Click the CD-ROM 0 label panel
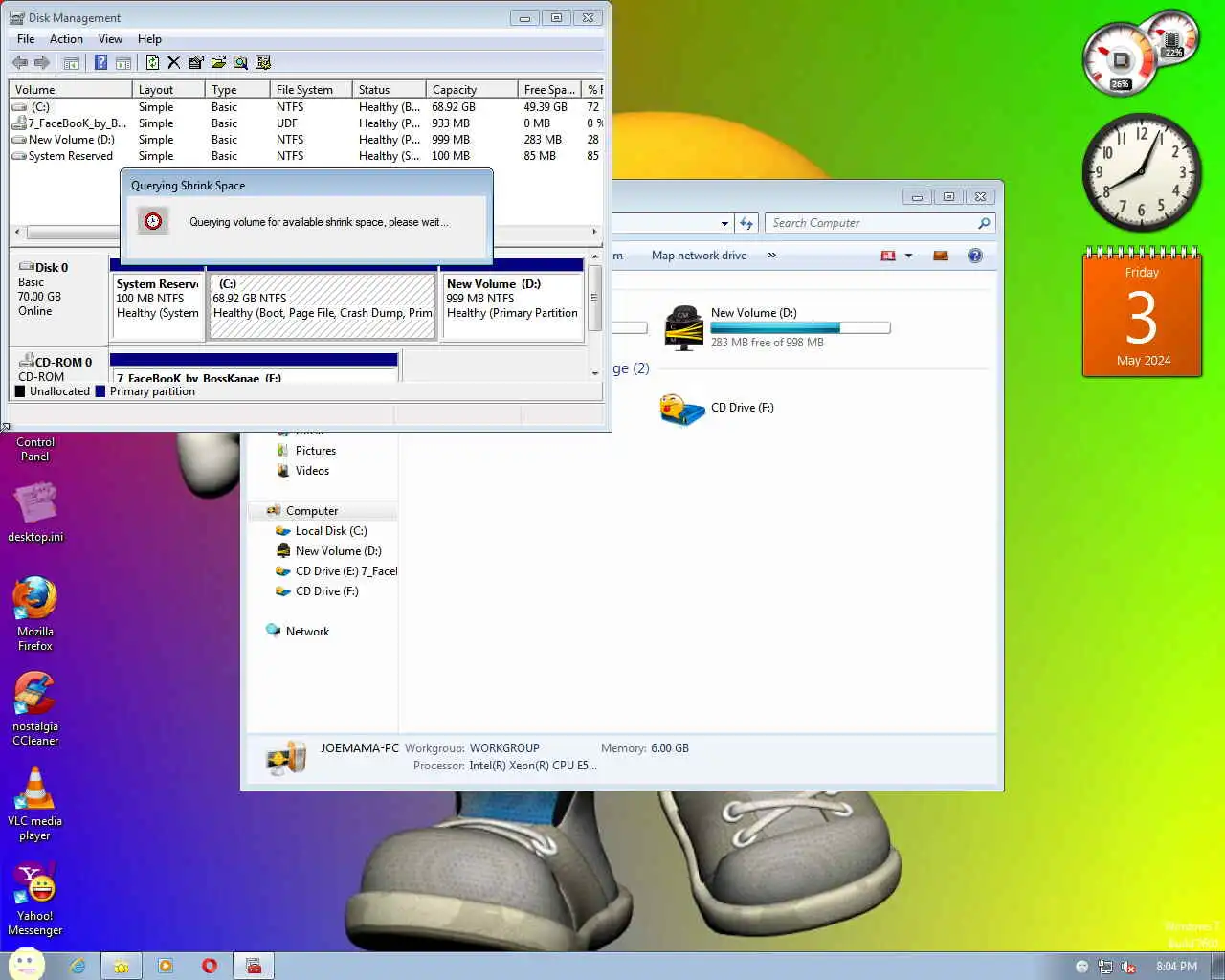The width and height of the screenshot is (1225, 980). (58, 367)
